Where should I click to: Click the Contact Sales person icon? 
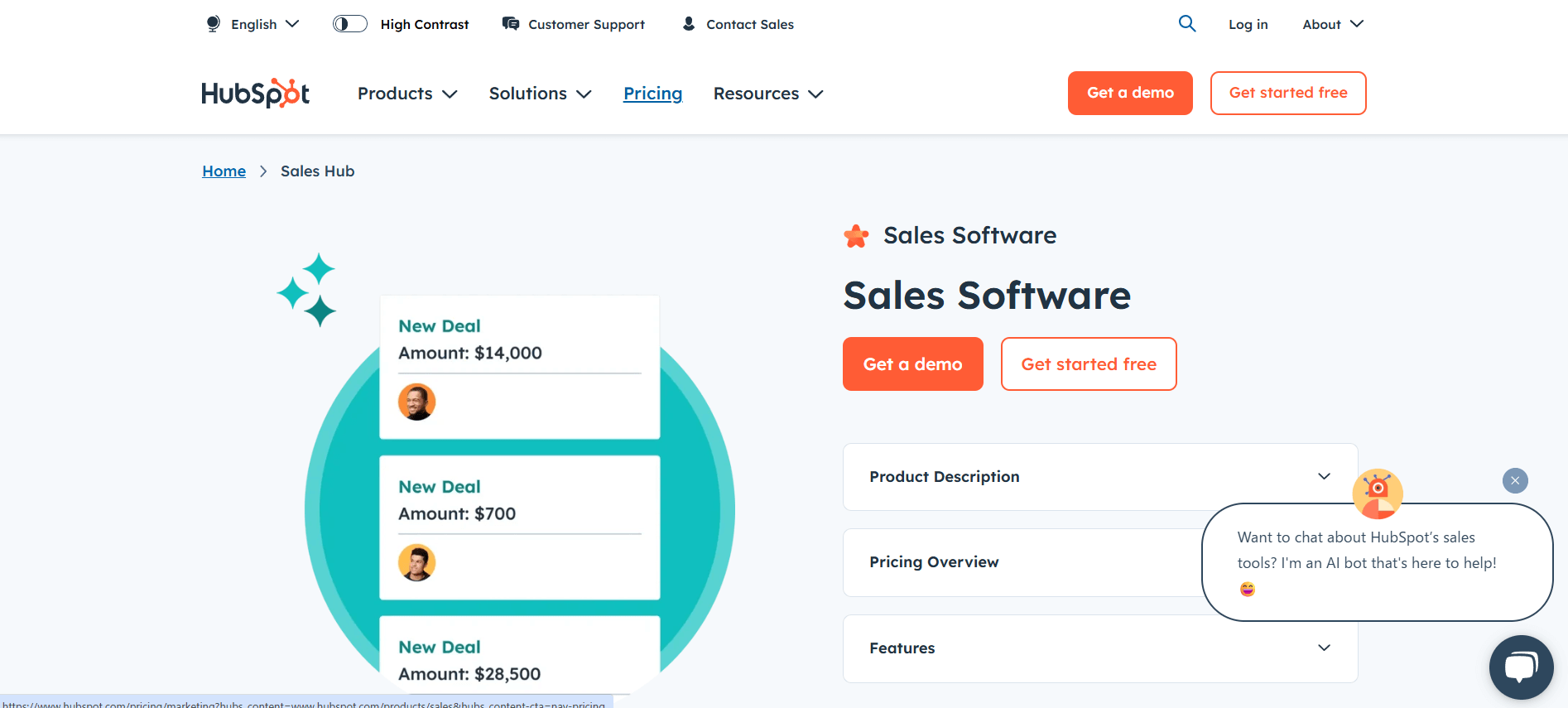(x=689, y=24)
